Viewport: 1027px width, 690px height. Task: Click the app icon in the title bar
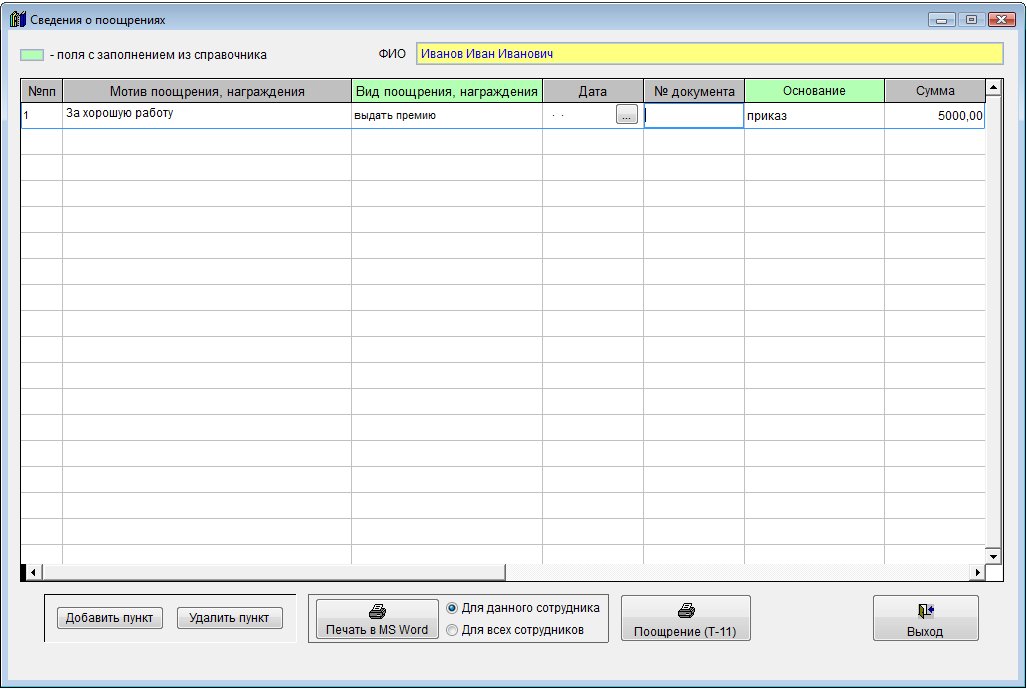click(18, 20)
